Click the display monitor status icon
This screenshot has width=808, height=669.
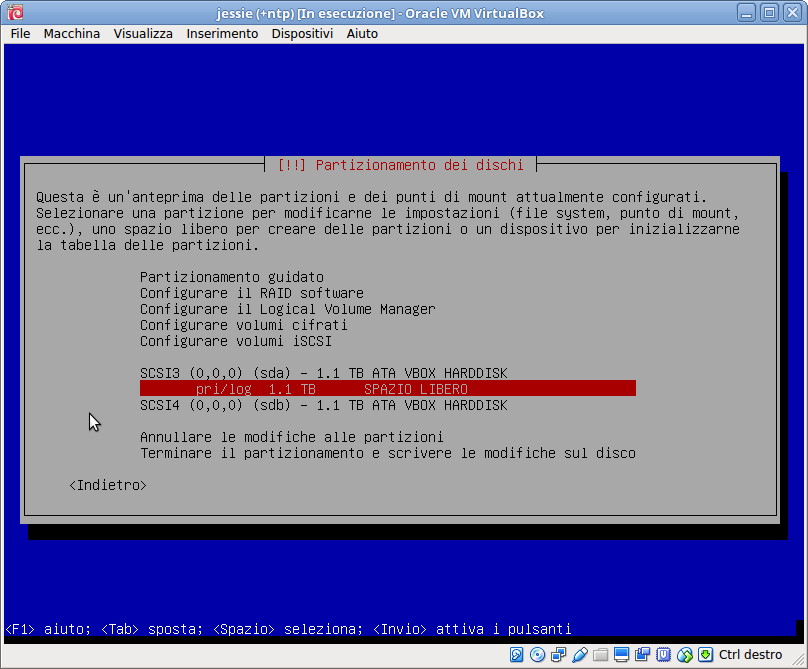pos(621,655)
